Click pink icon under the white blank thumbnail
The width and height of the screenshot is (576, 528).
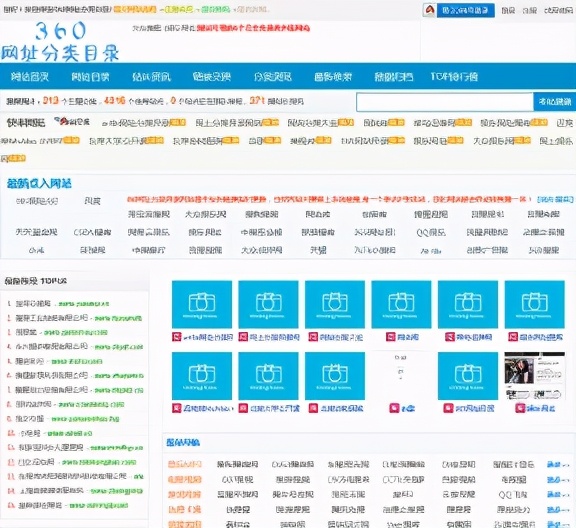click(394, 408)
